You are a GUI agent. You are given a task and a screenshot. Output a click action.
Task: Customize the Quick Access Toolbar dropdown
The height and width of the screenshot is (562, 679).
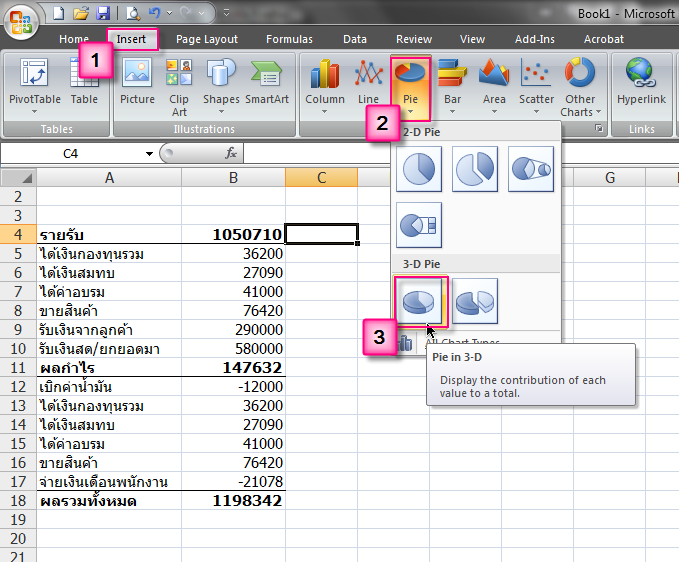click(x=226, y=13)
